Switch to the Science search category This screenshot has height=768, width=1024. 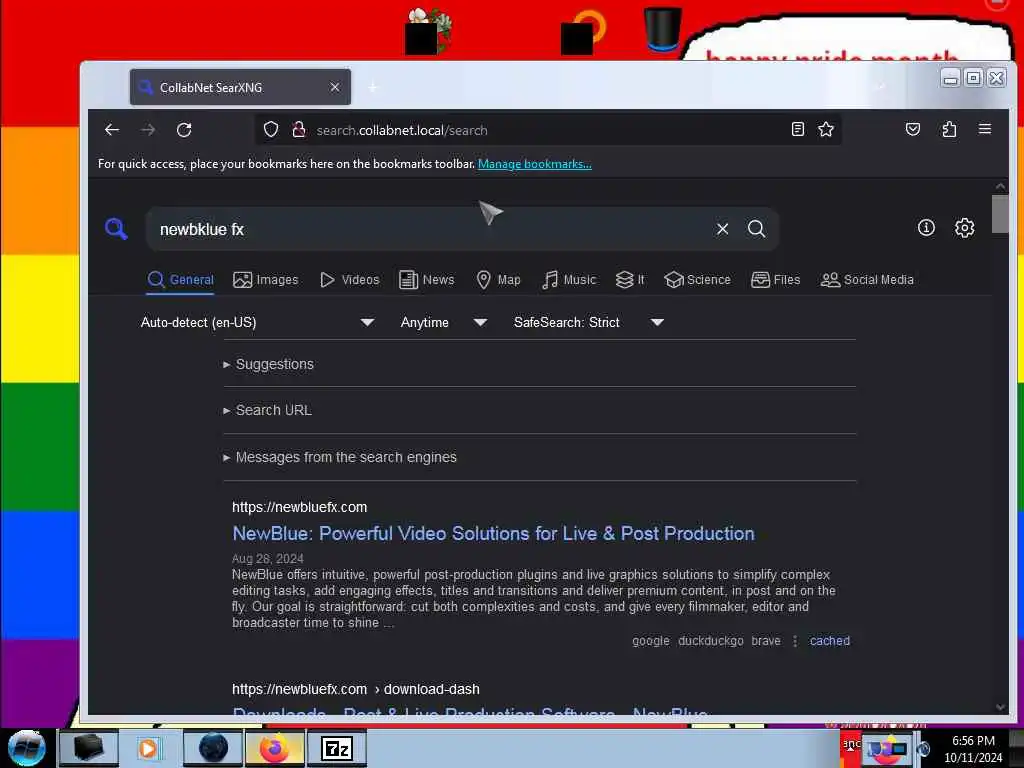tap(697, 280)
